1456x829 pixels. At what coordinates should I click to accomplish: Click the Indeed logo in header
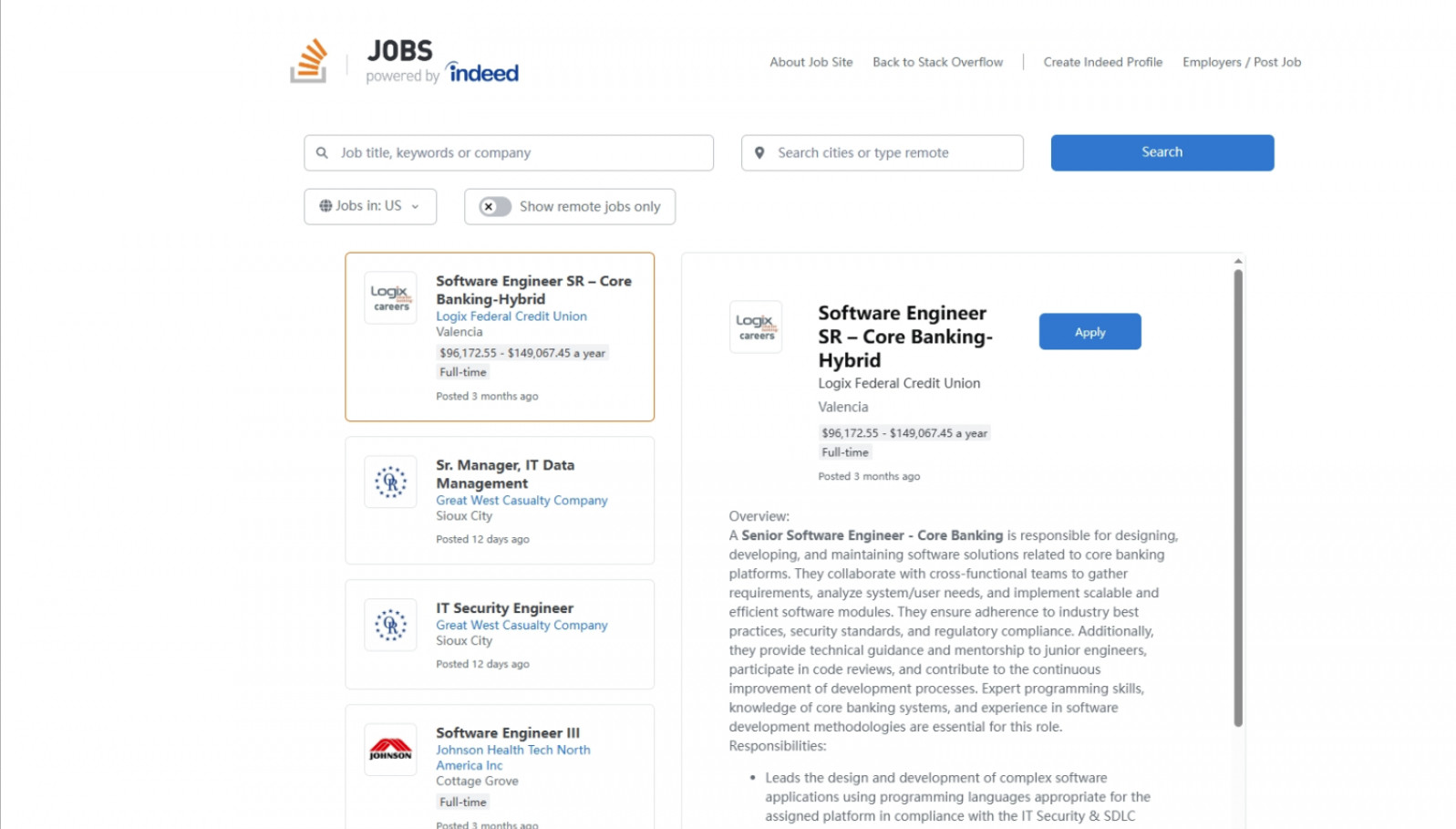click(481, 72)
